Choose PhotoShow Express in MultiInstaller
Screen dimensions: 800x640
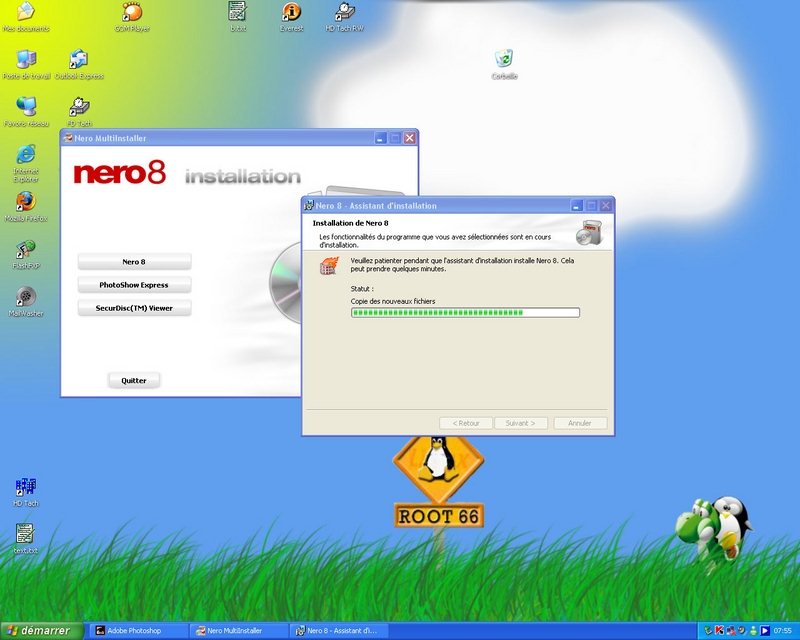(134, 285)
